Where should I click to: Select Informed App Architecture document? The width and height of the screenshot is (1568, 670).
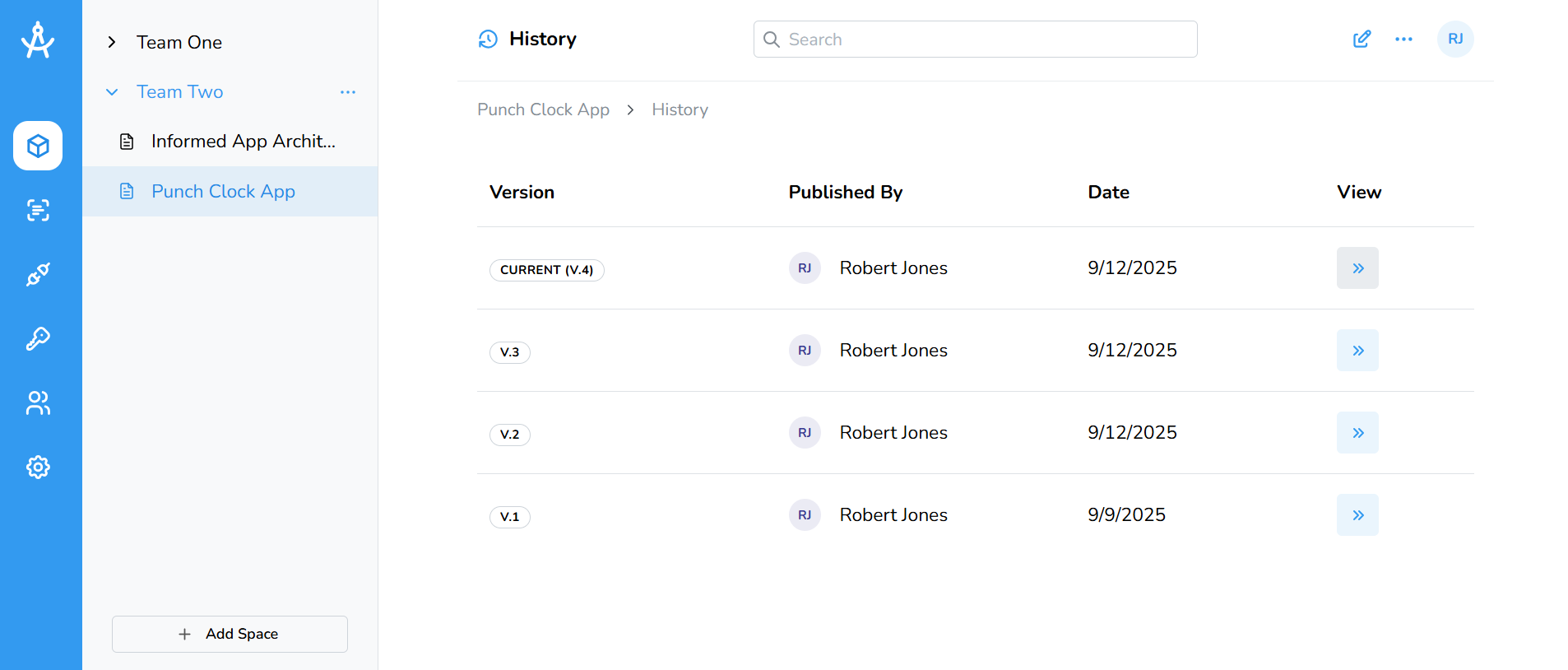coord(243,142)
